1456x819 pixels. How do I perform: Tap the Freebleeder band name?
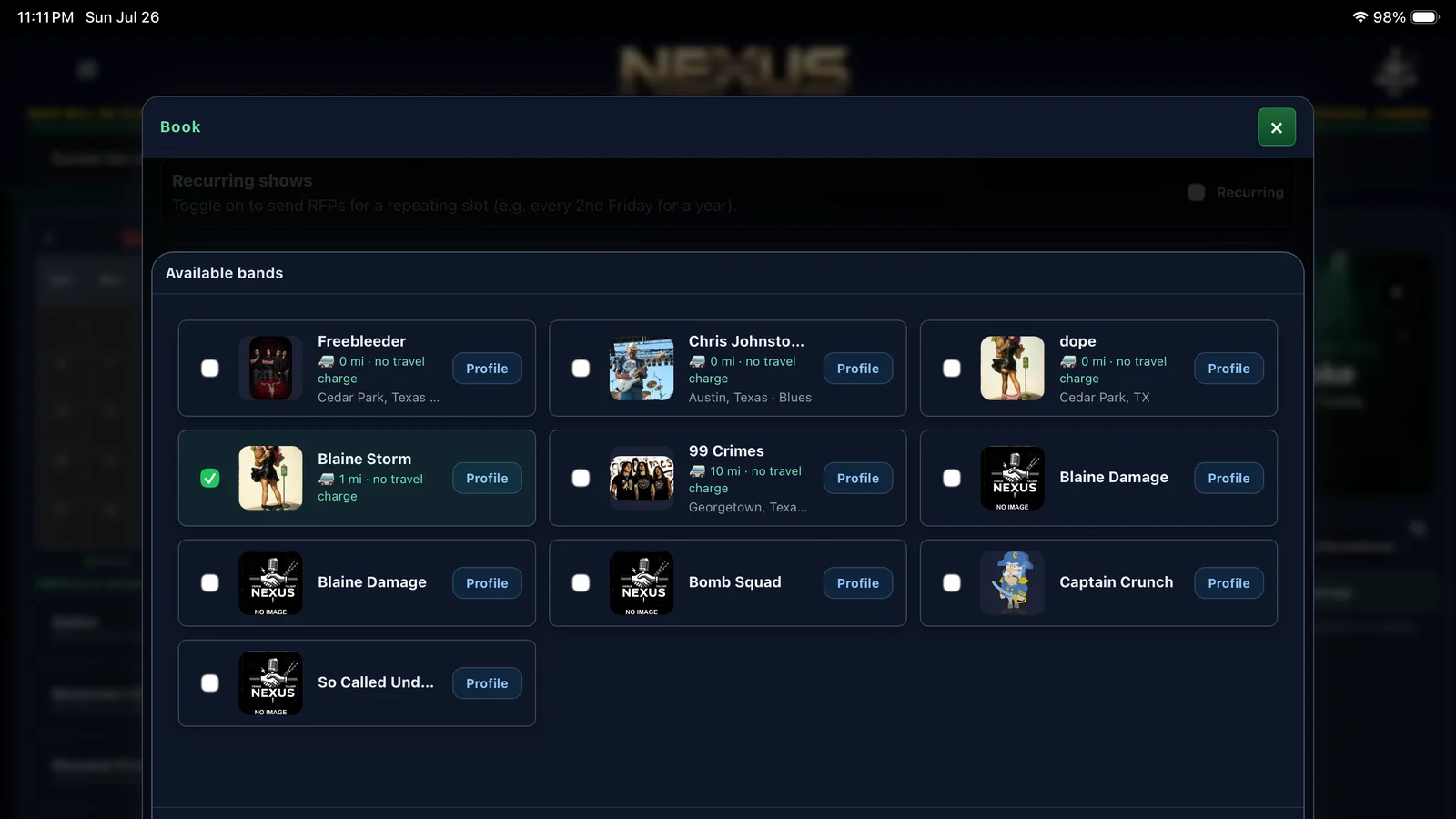361,341
